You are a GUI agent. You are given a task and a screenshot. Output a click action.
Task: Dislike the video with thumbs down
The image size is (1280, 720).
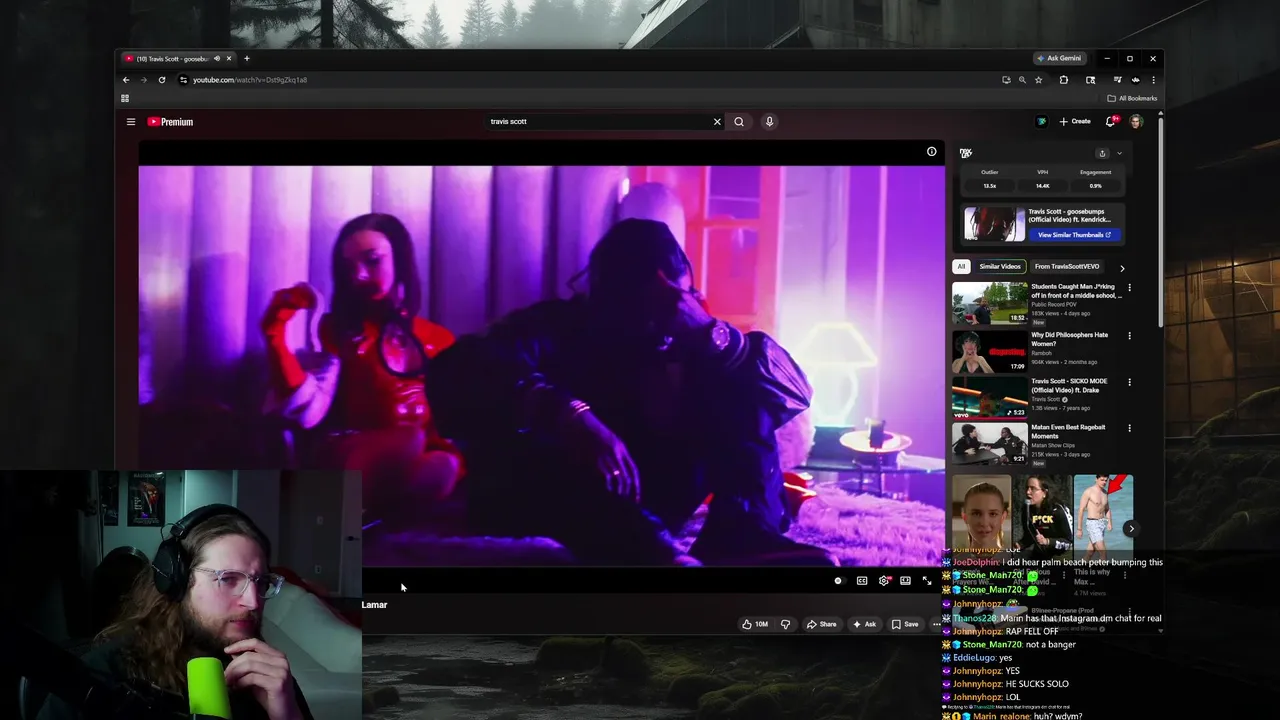pos(785,624)
